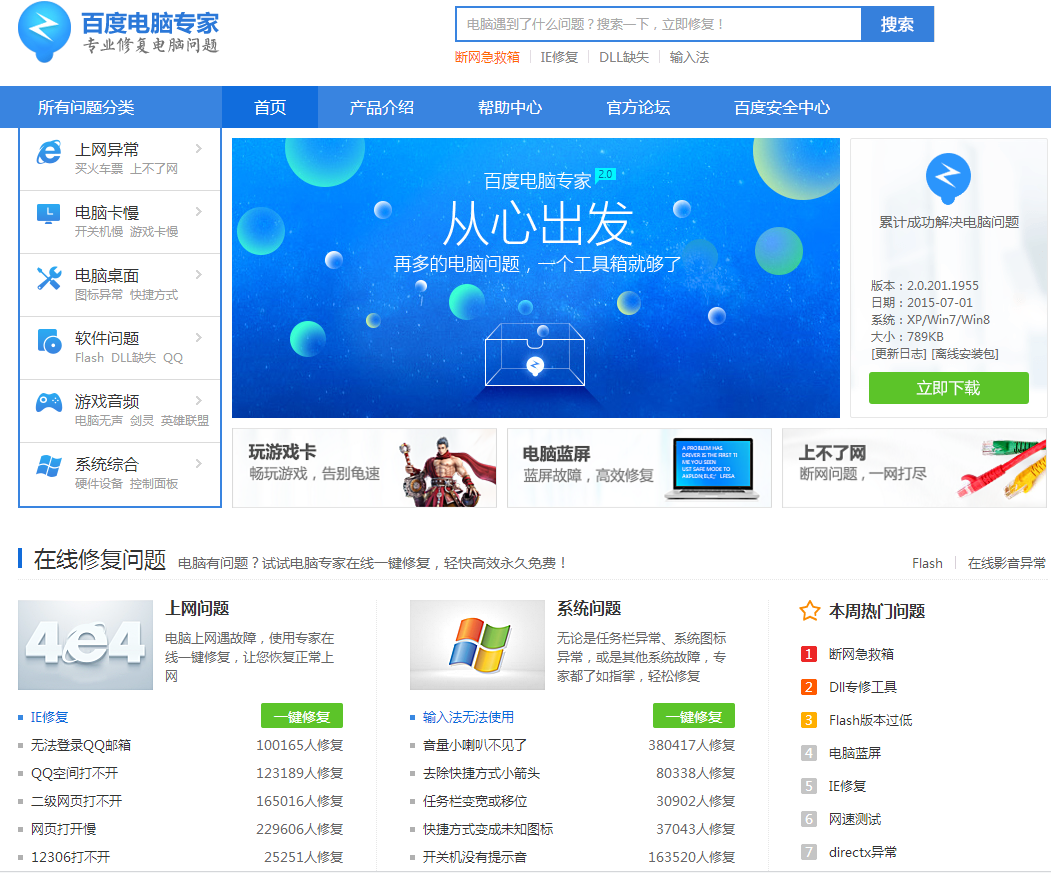
Task: Open the 电脑蓝屏 promo card
Action: (x=639, y=467)
